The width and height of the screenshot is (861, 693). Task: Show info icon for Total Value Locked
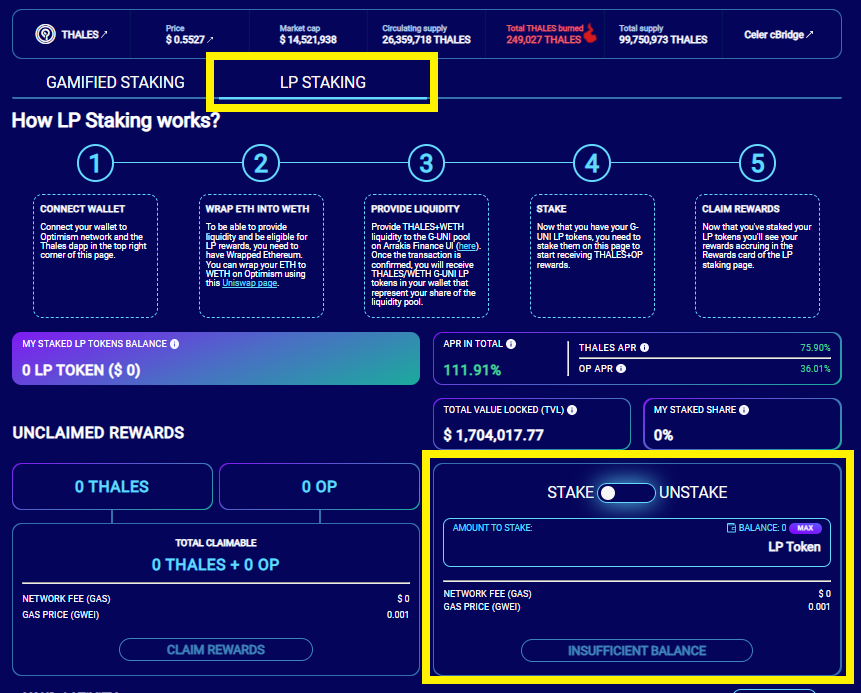point(572,410)
